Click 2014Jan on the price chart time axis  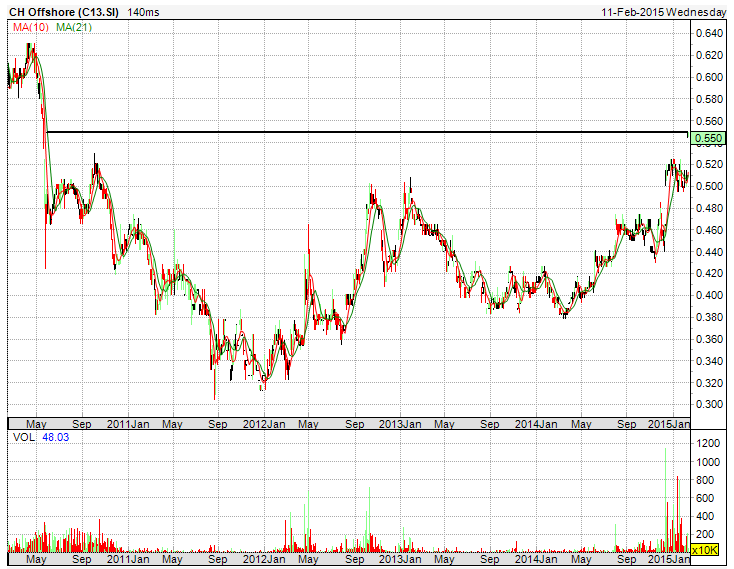tap(536, 423)
